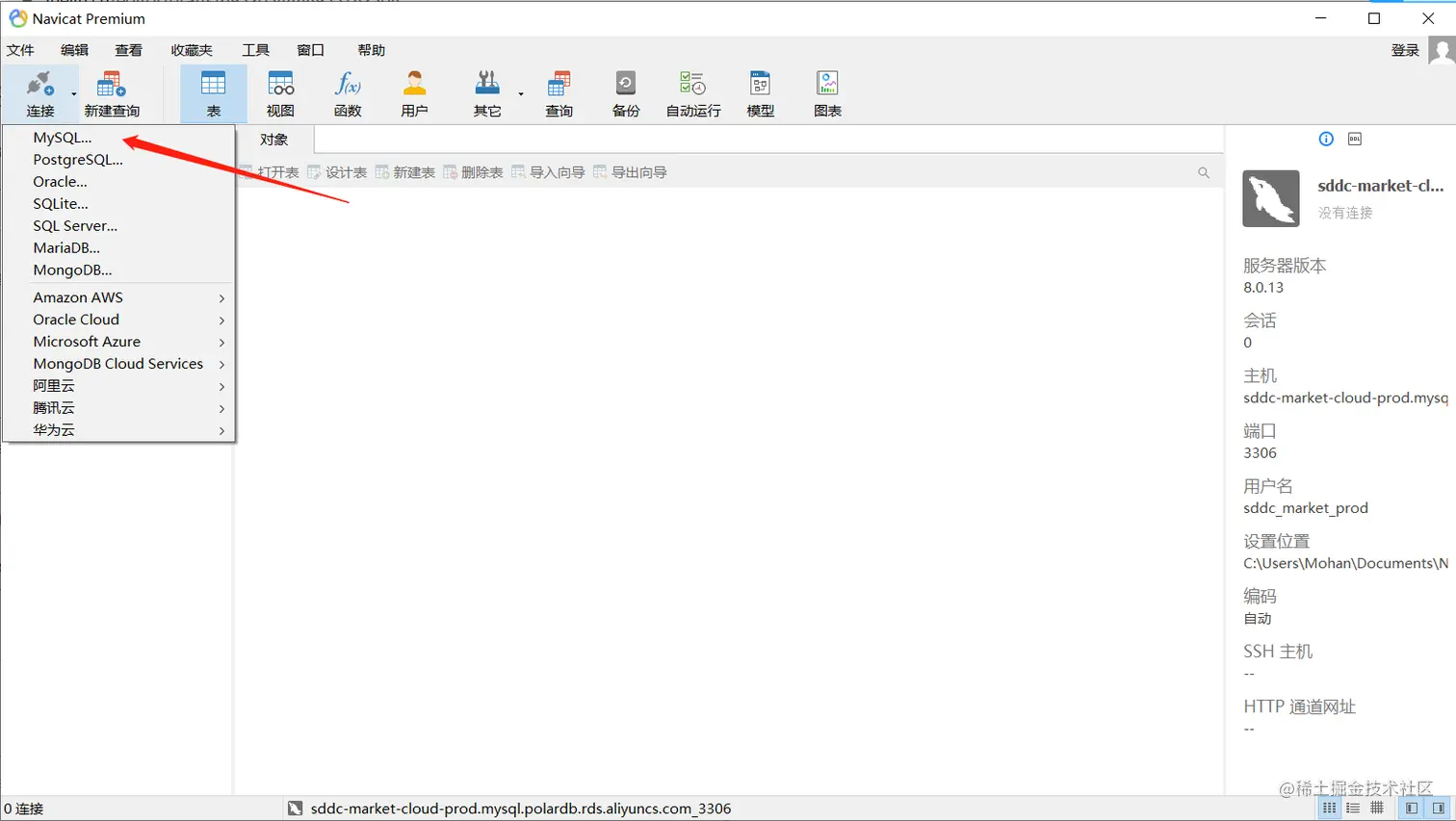Click the 登录 (Sign in) link
This screenshot has height=821, width=1456.
tap(1405, 50)
